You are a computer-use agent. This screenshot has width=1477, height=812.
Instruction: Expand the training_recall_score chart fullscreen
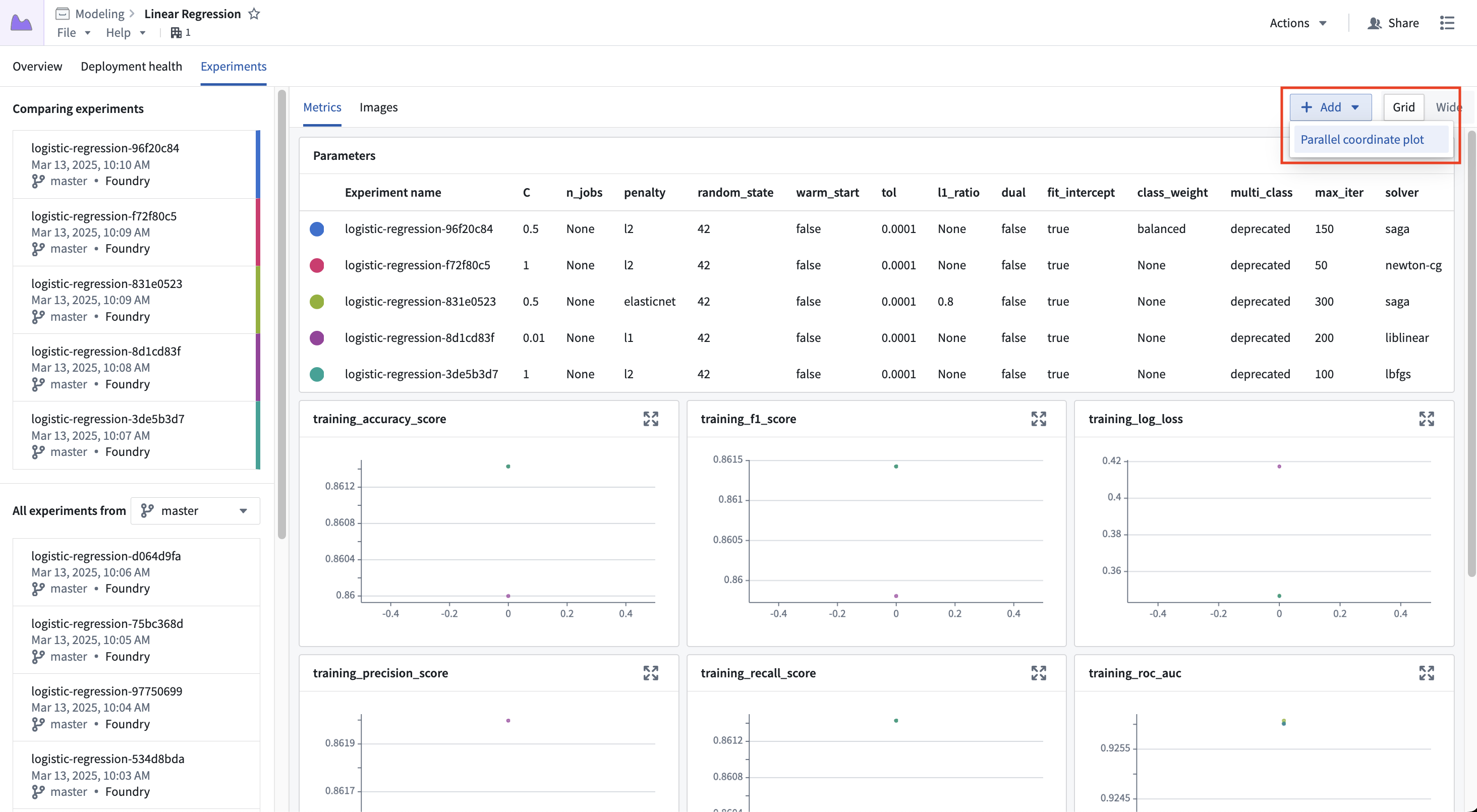[x=1038, y=673]
